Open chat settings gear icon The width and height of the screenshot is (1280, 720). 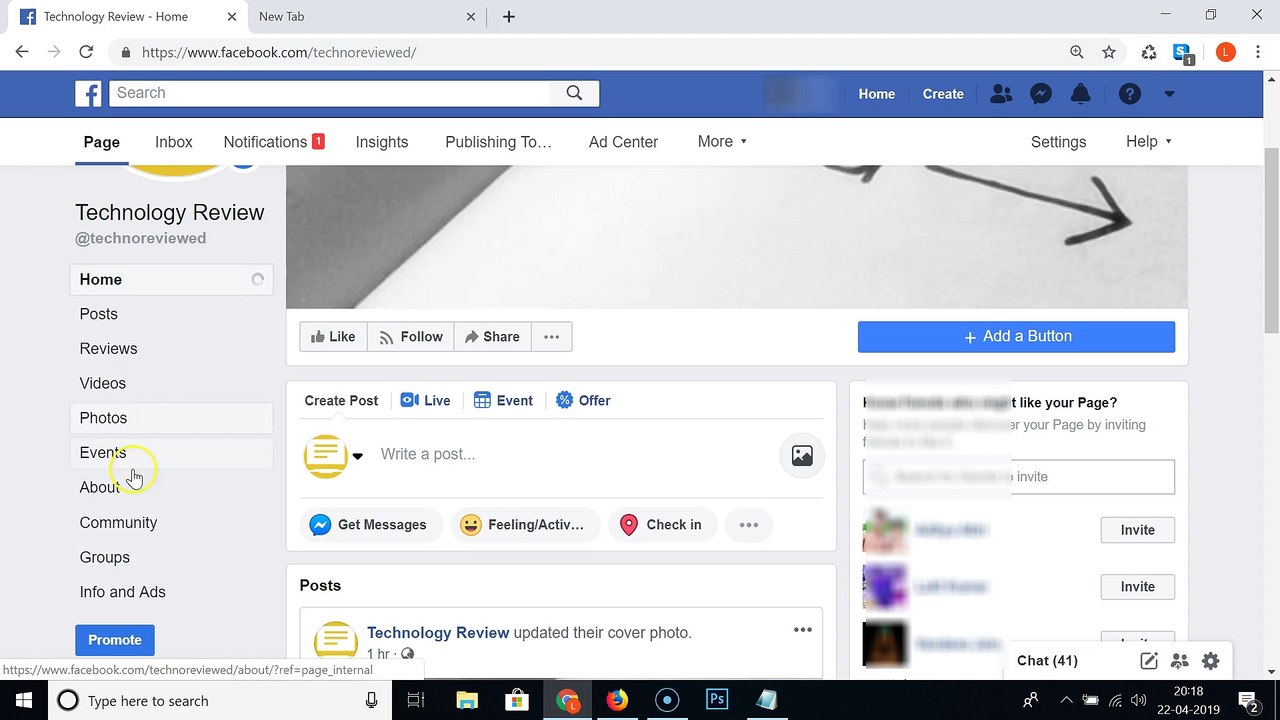(1211, 661)
